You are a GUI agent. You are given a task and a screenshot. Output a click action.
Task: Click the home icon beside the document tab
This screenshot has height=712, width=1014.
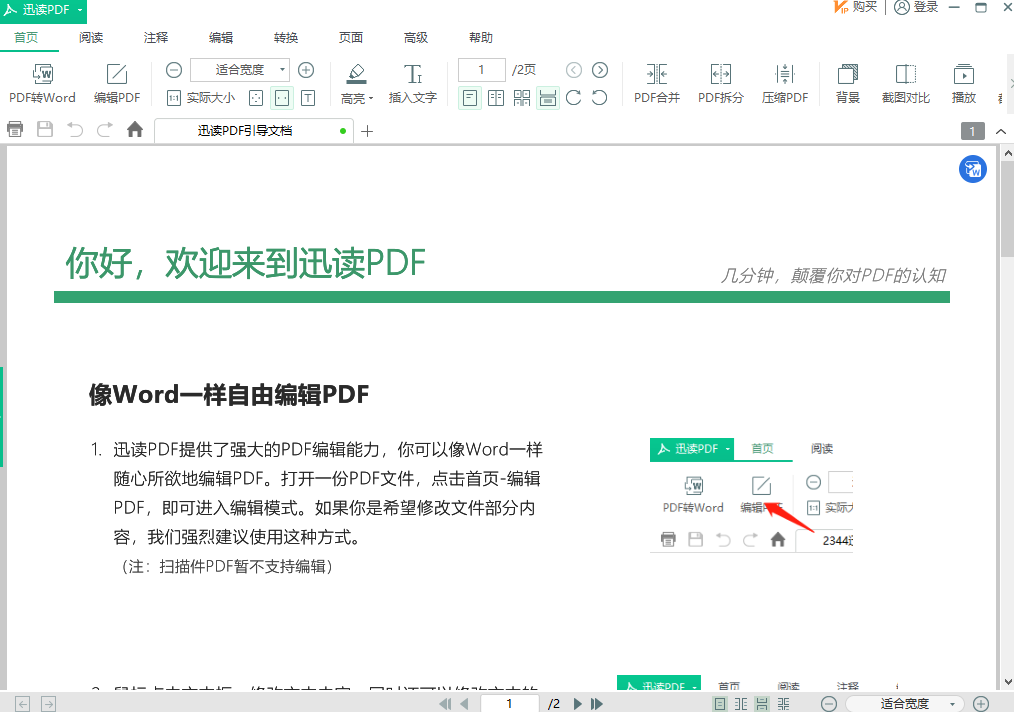135,130
